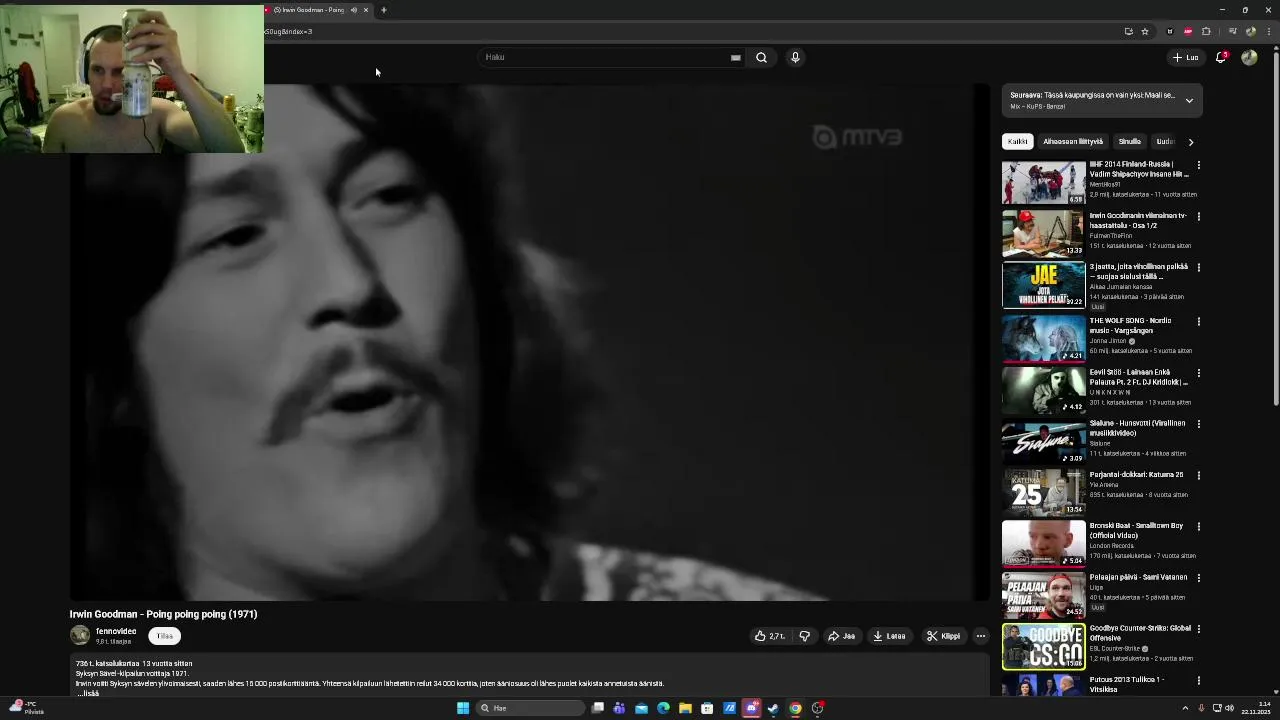Dislike the video with thumbs-down button

tap(804, 636)
